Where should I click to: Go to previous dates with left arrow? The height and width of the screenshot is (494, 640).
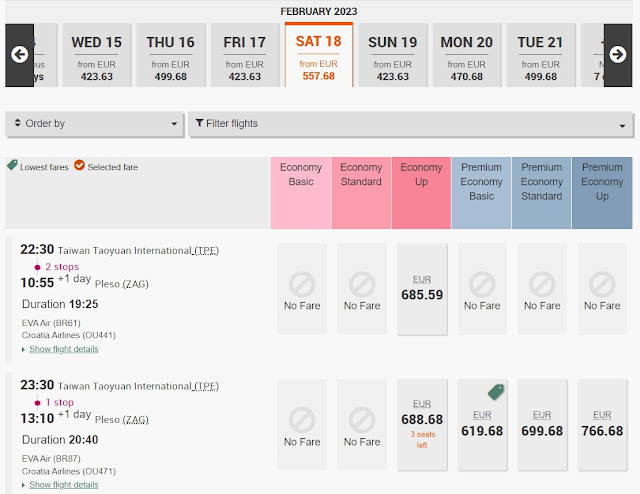coord(20,55)
